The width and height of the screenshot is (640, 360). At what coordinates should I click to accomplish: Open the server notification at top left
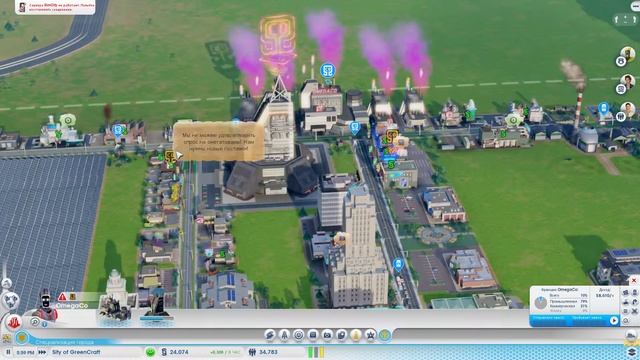click(55, 7)
